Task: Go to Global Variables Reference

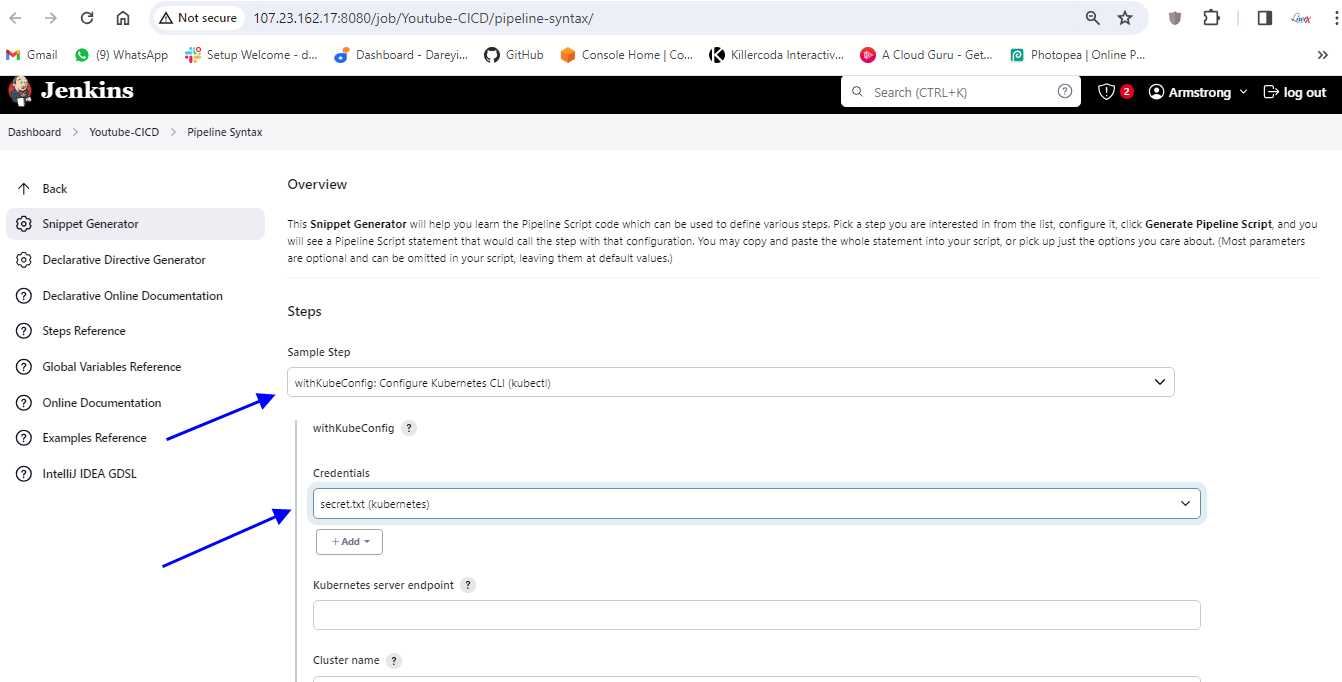Action: (x=112, y=367)
